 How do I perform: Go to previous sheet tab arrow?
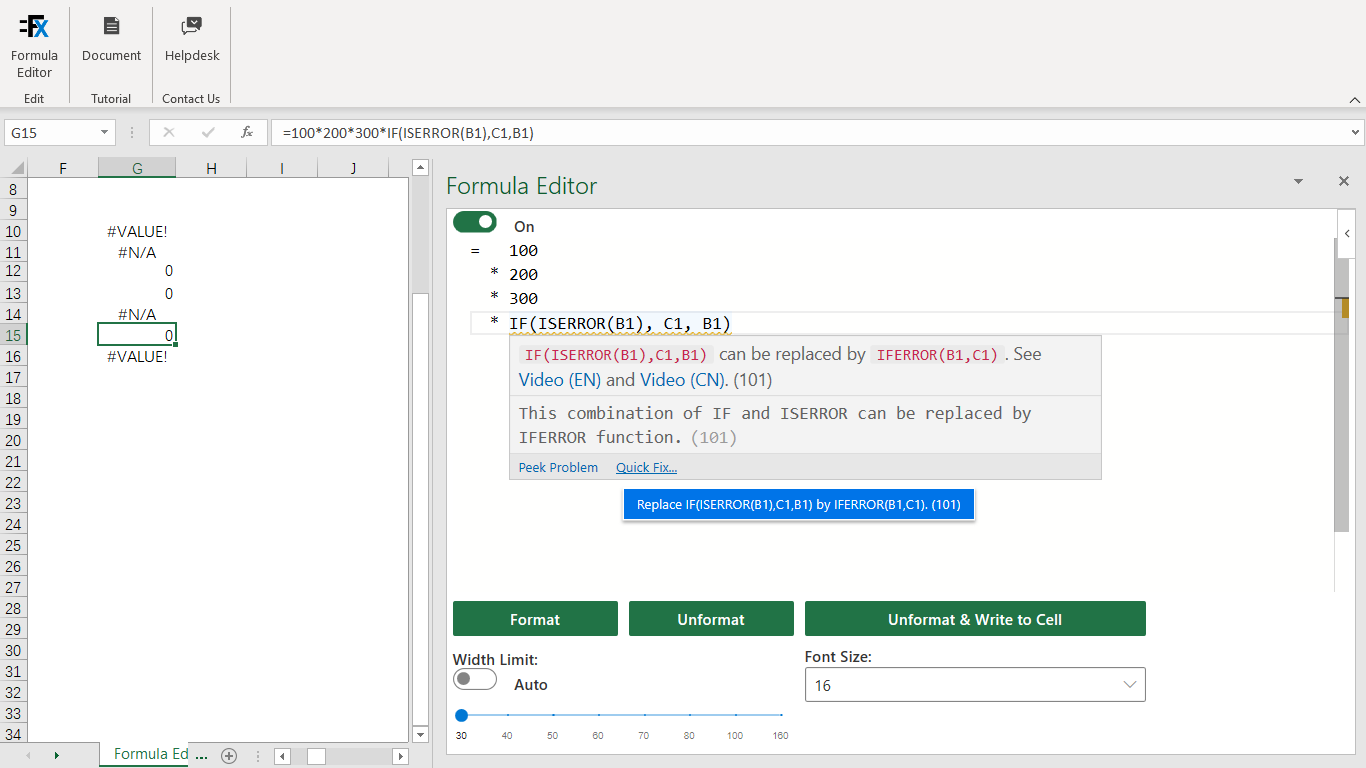[x=27, y=756]
